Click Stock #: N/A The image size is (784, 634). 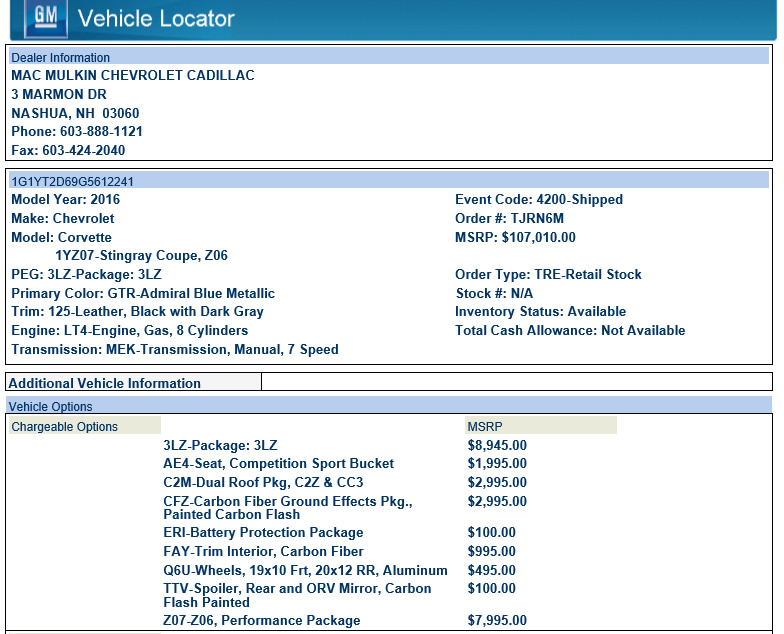(x=494, y=294)
